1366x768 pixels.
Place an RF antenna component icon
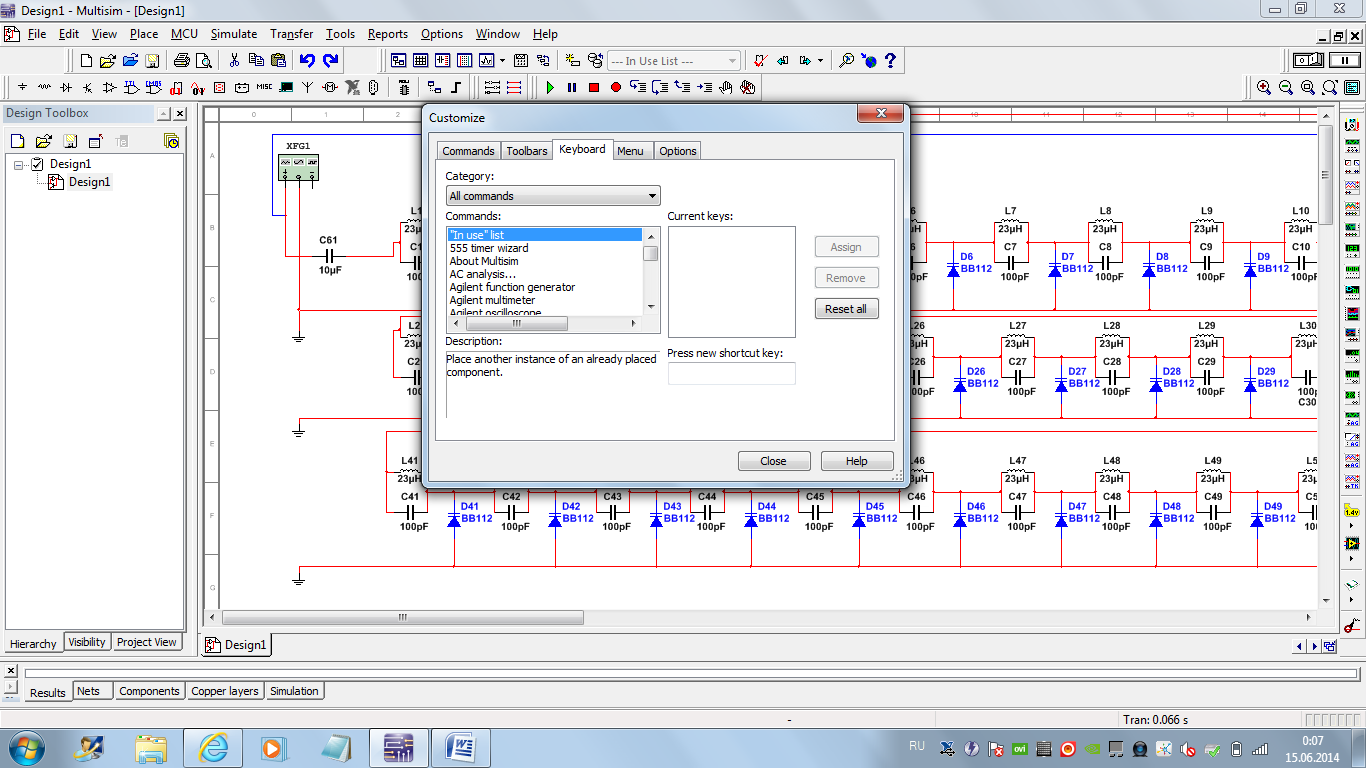pyautogui.click(x=308, y=87)
